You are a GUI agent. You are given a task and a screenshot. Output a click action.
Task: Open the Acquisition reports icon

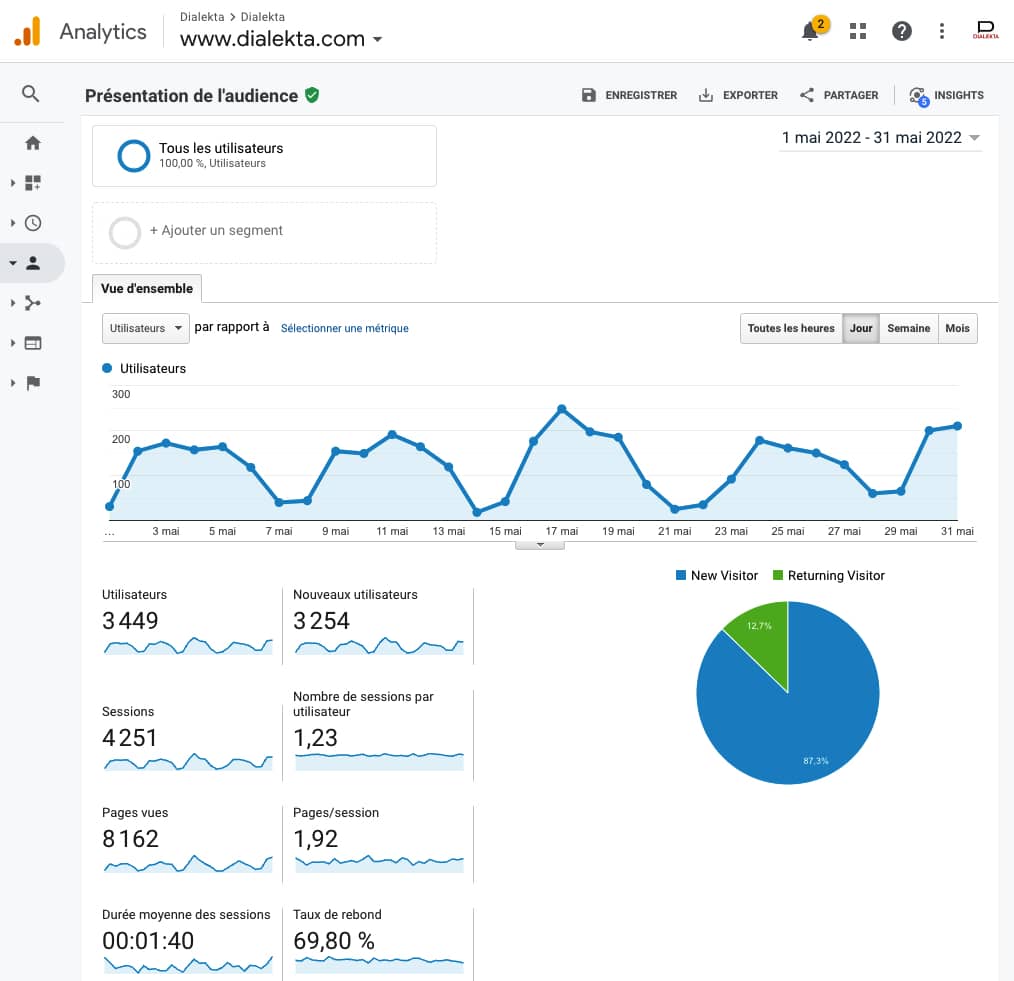33,303
